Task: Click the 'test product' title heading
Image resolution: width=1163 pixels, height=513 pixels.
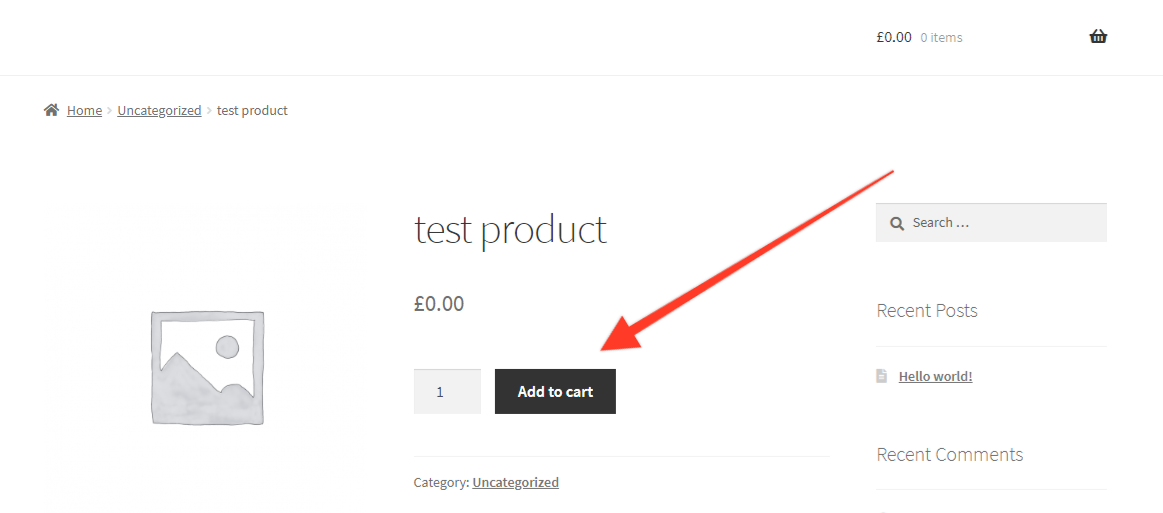Action: pos(510,229)
